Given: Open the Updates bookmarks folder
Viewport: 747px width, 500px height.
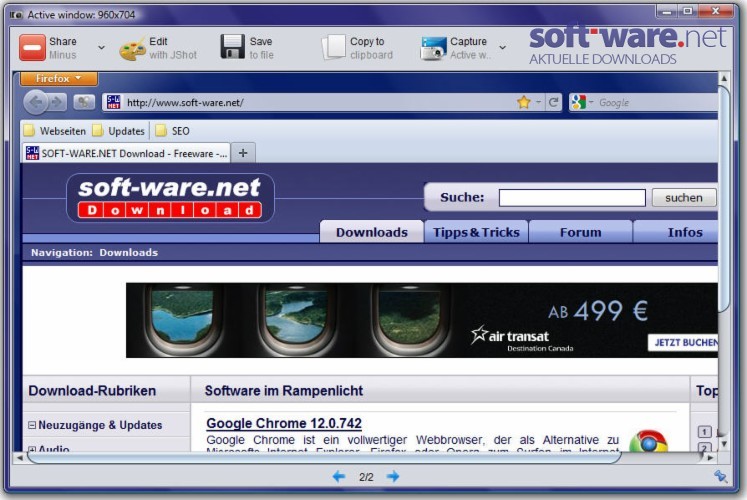Looking at the screenshot, I should coord(119,131).
